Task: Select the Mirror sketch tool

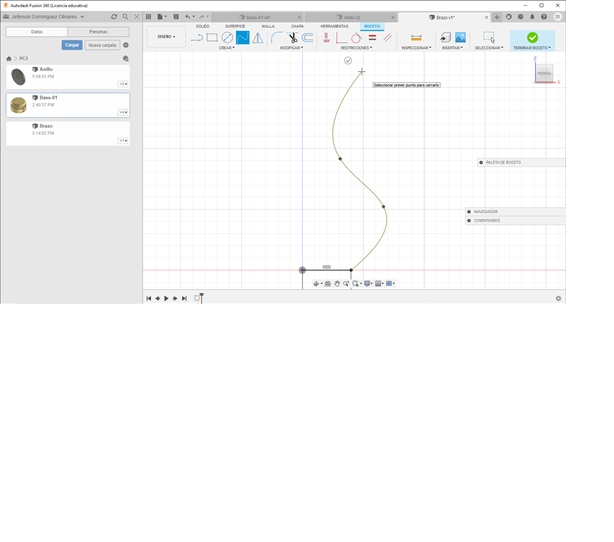Action: pos(258,38)
